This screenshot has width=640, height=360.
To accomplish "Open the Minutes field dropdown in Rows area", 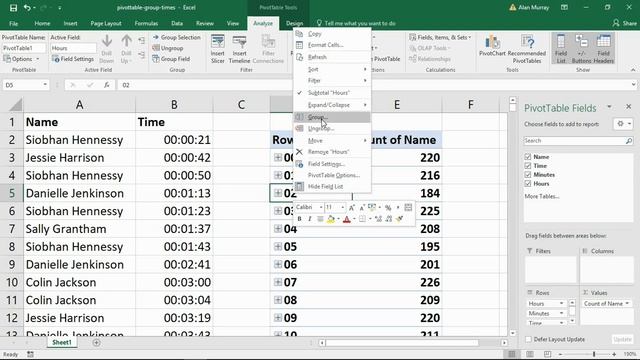I will (x=561, y=313).
